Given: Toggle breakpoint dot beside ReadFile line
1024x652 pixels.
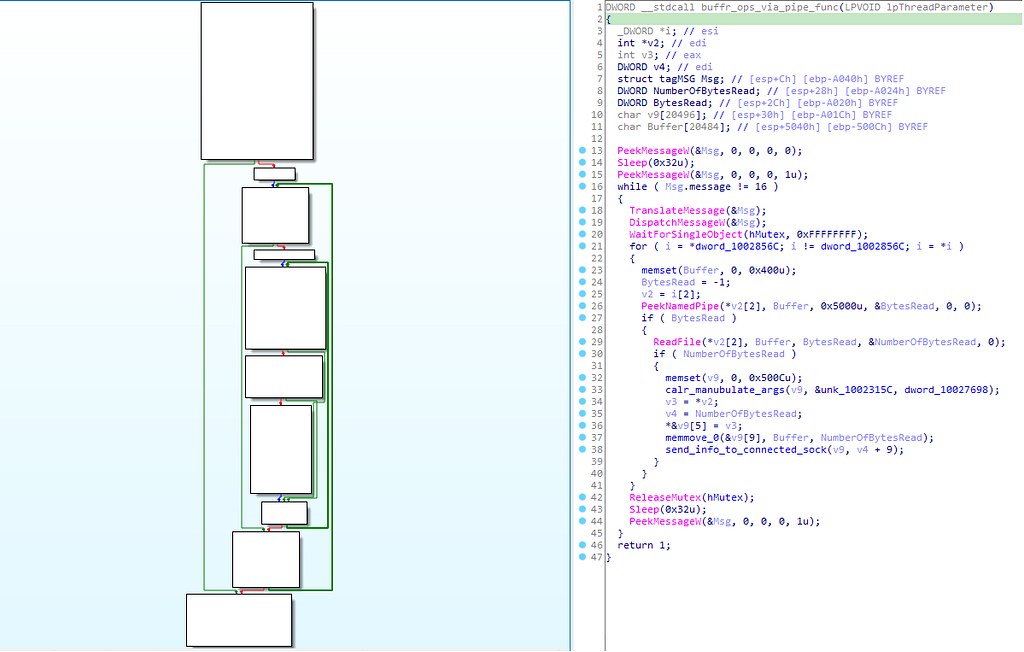Looking at the screenshot, I should pyautogui.click(x=583, y=341).
